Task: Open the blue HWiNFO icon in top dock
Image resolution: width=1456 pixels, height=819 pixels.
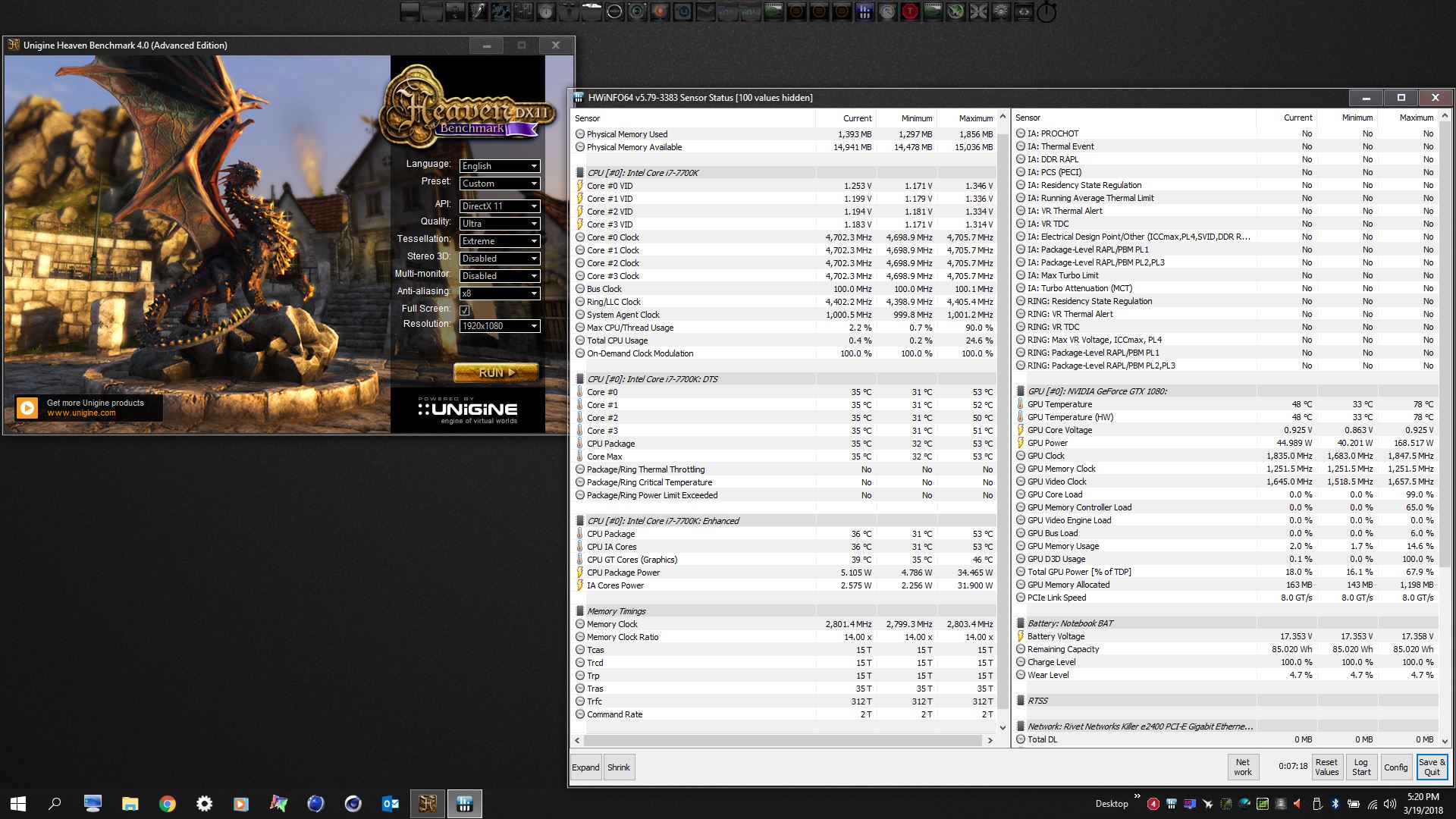Action: tap(864, 11)
